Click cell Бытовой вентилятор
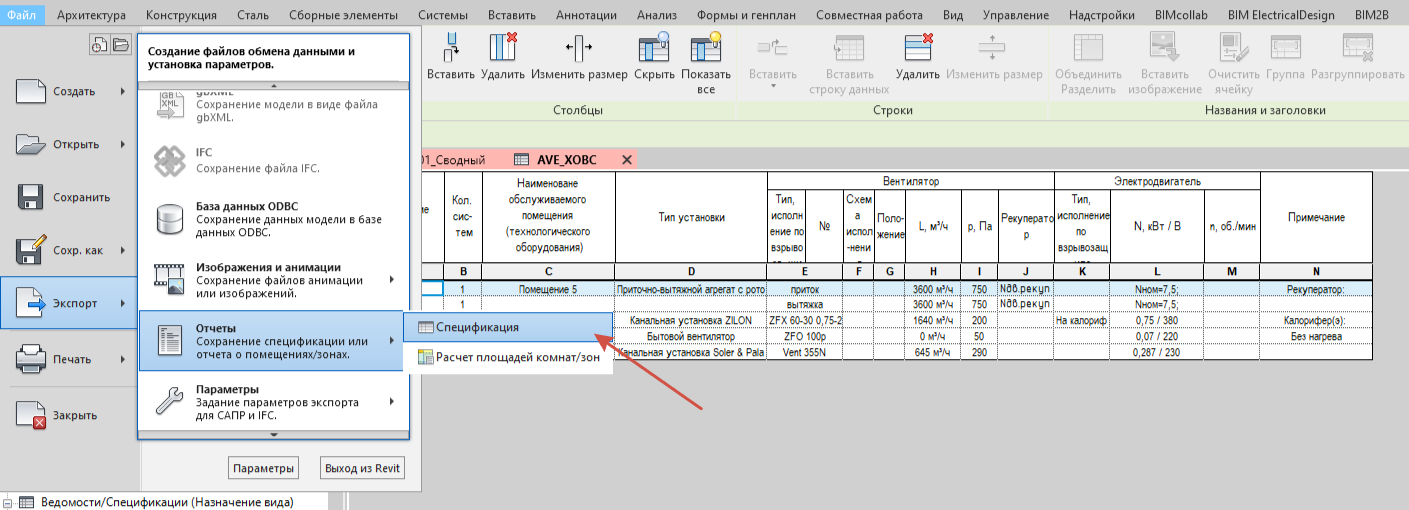The image size is (1409, 510). point(691,337)
